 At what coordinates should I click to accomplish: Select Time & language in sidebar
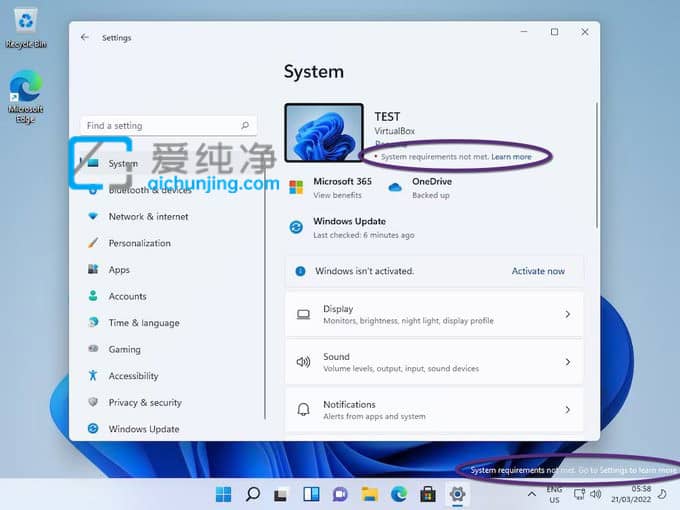[144, 323]
